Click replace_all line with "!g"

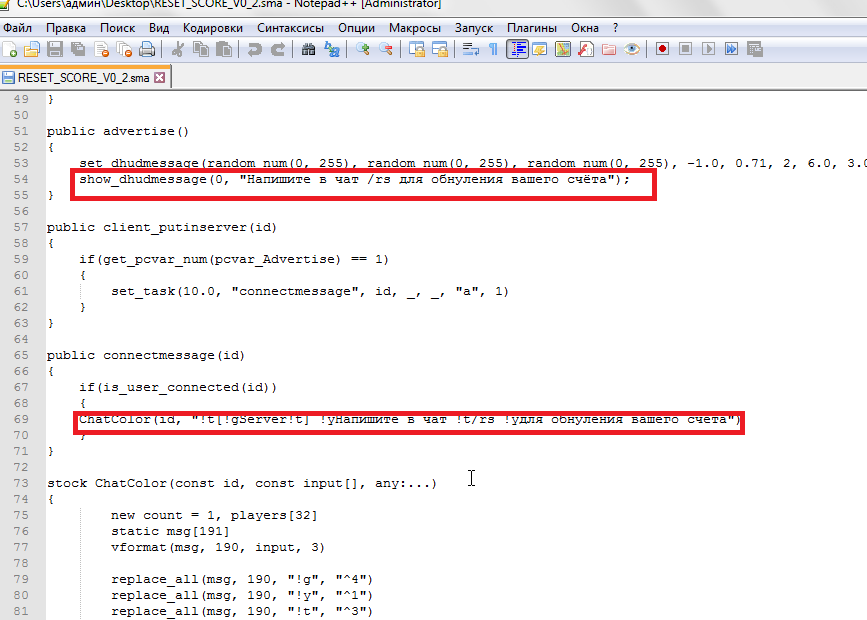click(x=242, y=580)
